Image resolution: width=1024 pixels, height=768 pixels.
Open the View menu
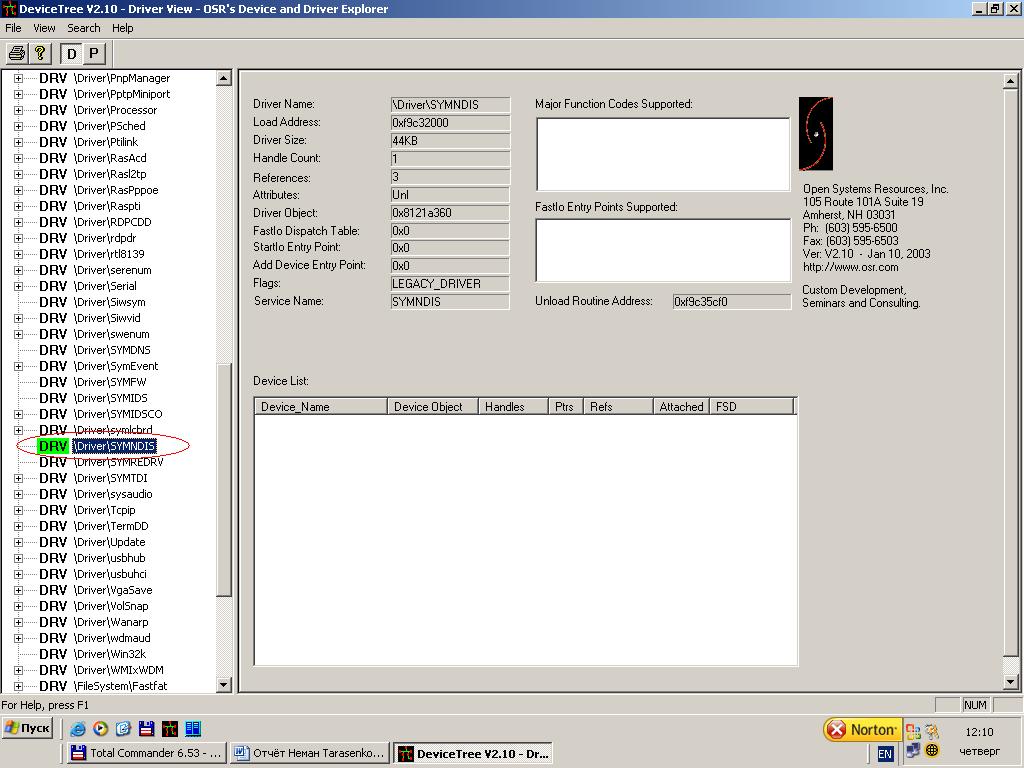(44, 28)
